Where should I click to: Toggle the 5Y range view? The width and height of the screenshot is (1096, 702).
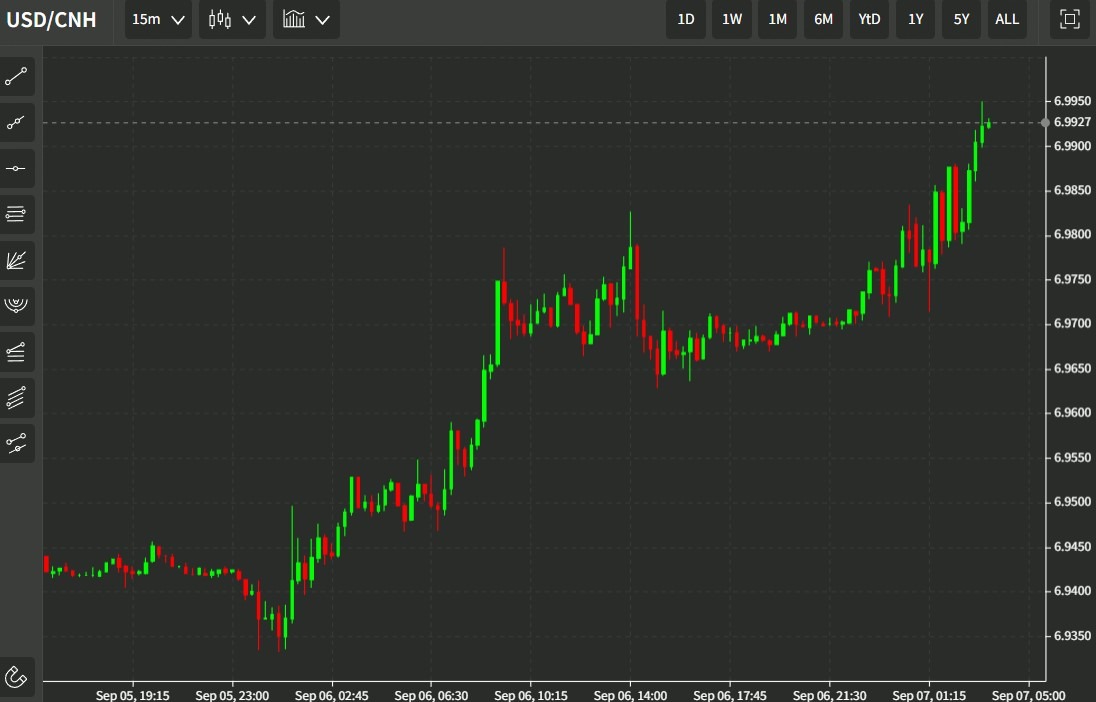pyautogui.click(x=961, y=19)
